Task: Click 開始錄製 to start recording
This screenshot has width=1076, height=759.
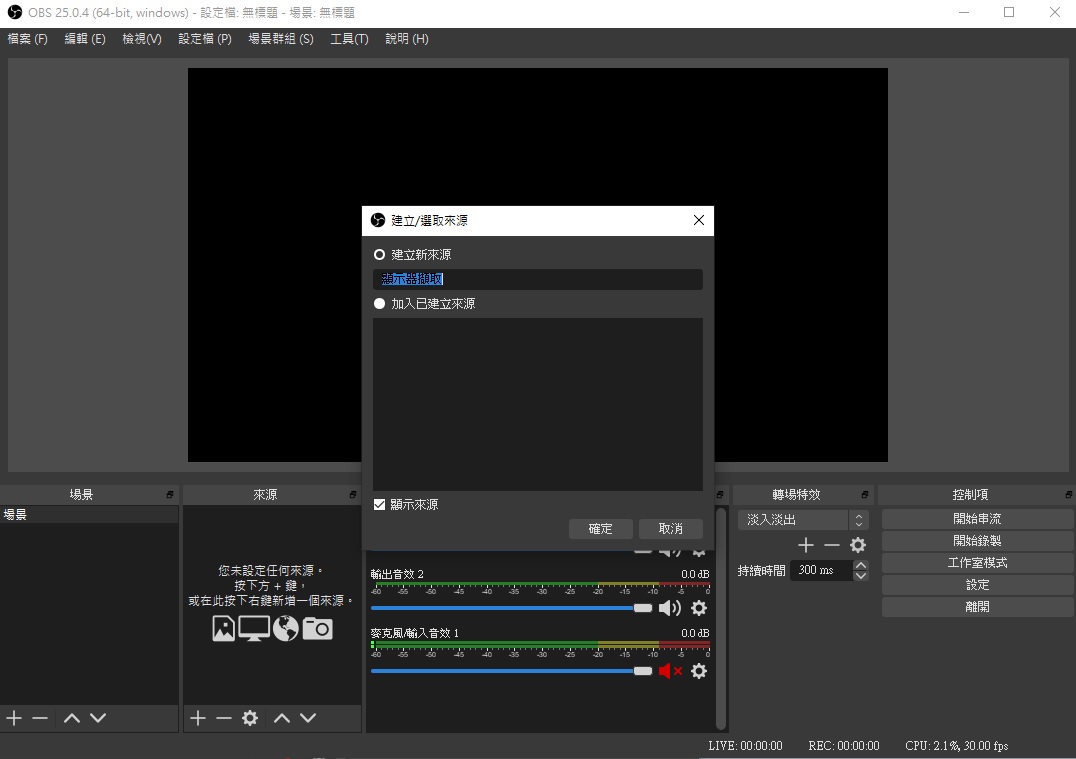Action: tap(977, 541)
